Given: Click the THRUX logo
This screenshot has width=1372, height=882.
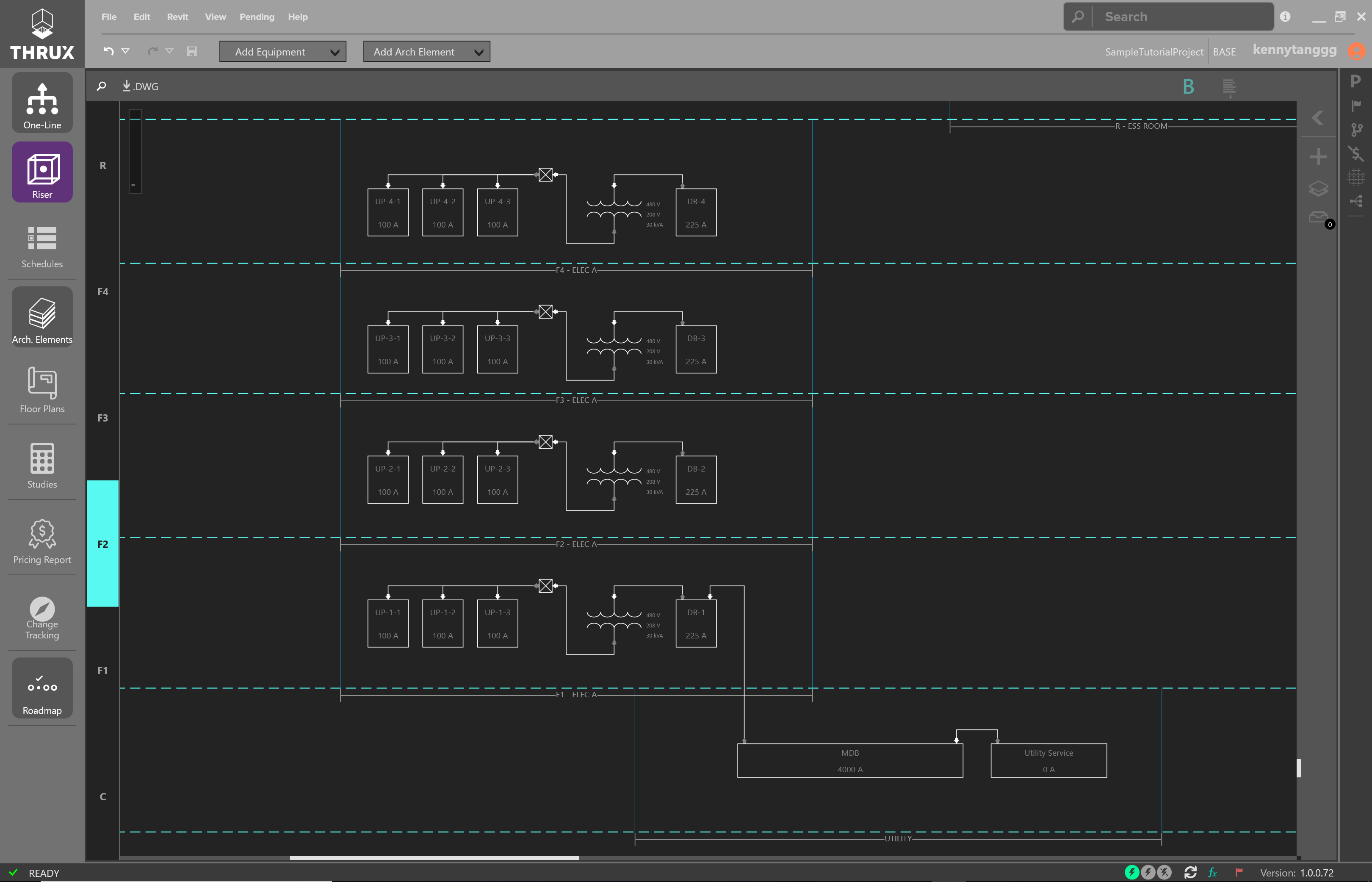Looking at the screenshot, I should pos(42,34).
